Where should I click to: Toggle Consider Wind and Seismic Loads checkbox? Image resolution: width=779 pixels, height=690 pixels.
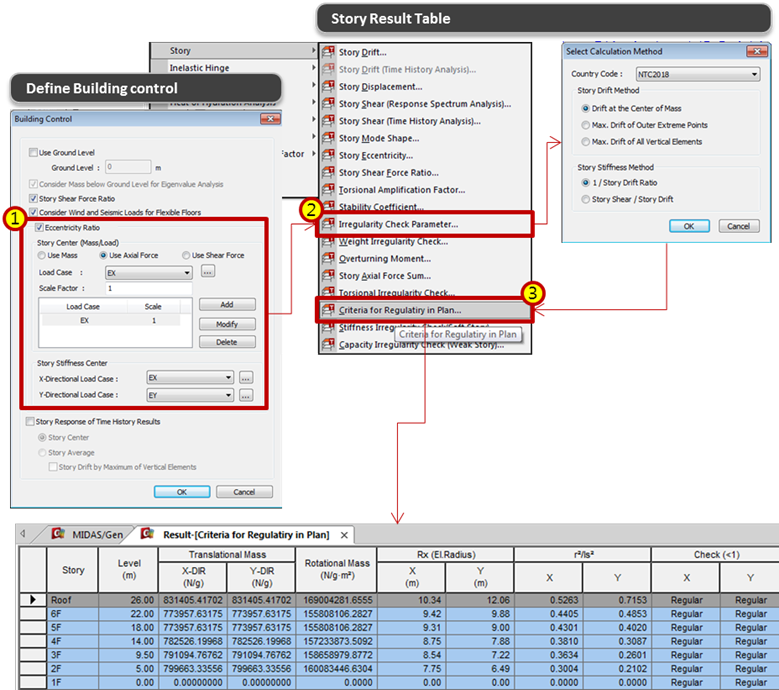33,212
